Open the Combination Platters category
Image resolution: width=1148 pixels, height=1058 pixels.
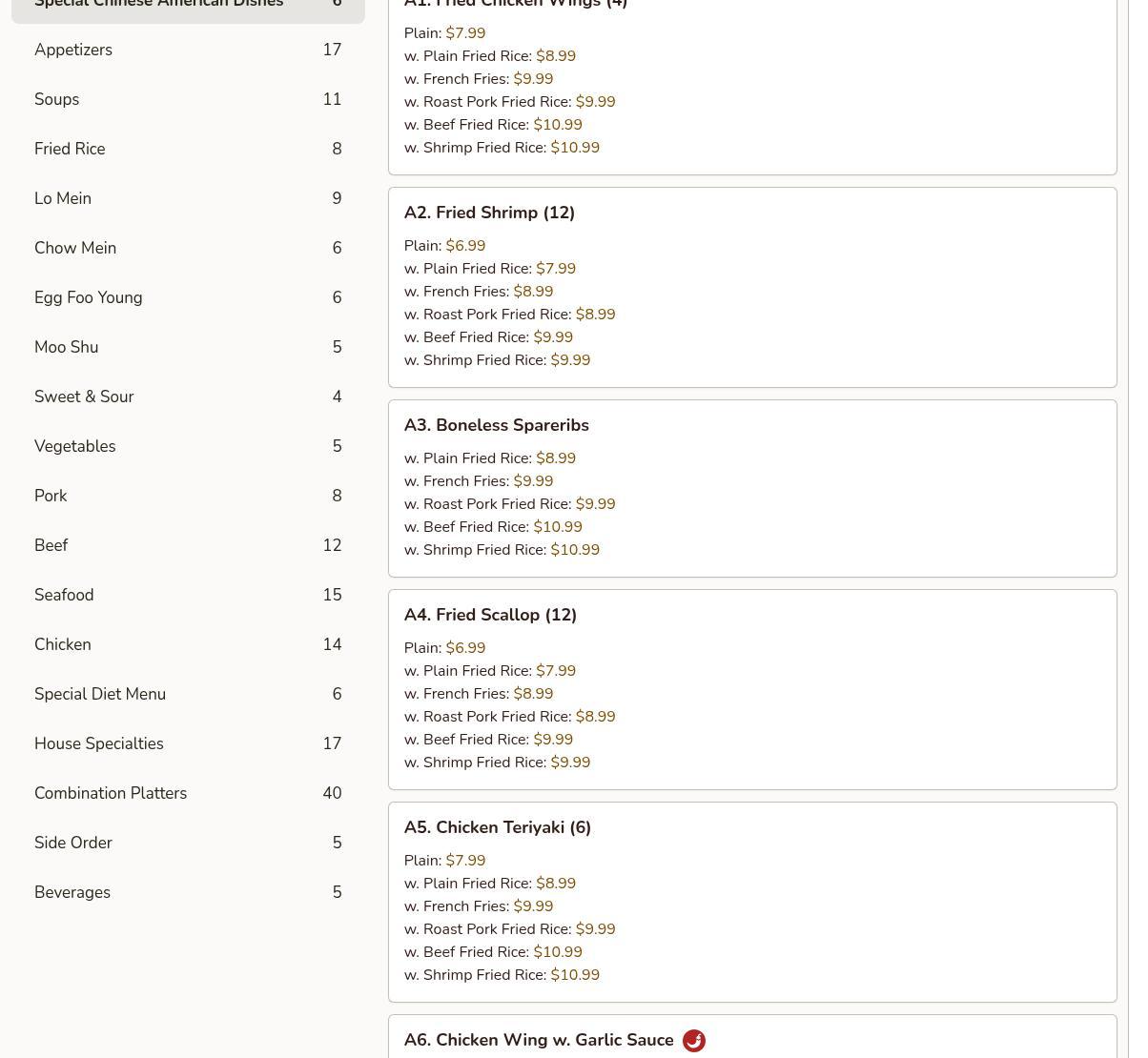click(188, 793)
